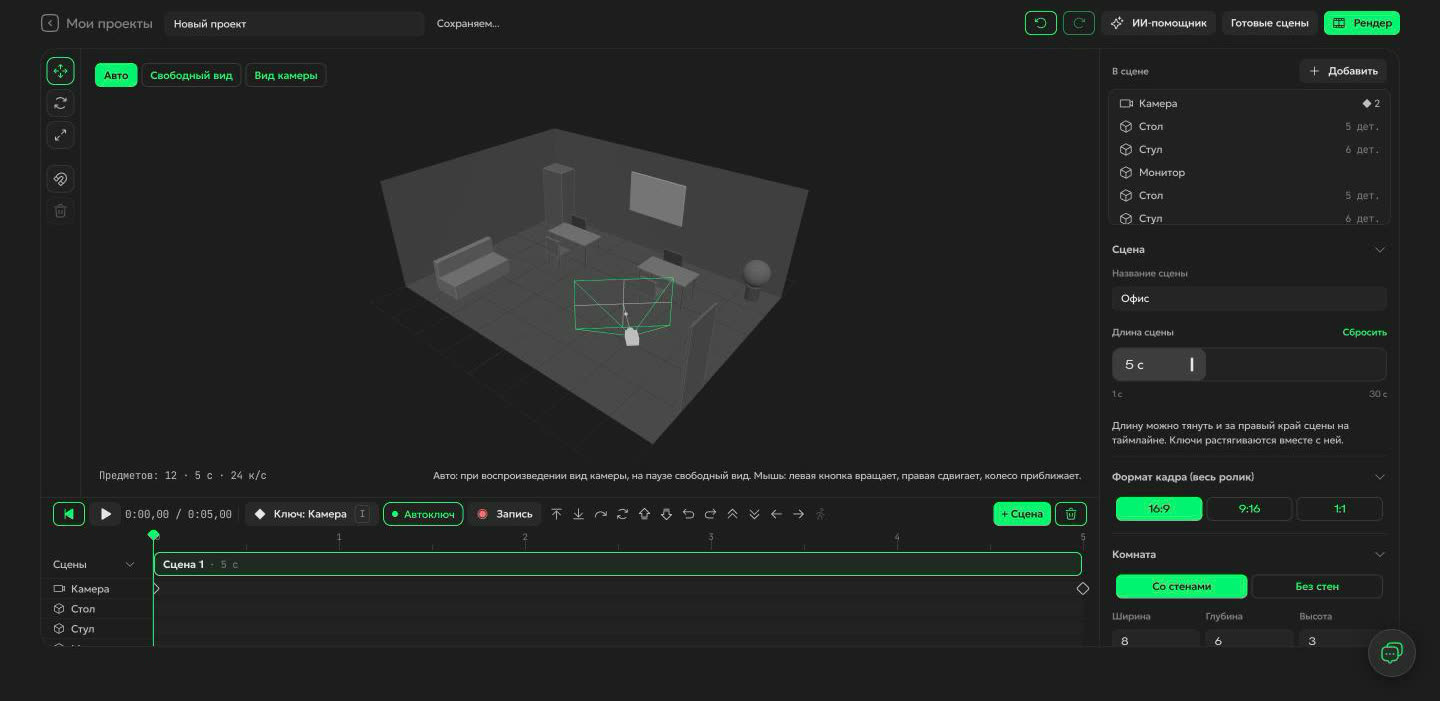Click the walking figure icon in timeline toolbar
Image resolution: width=1440 pixels, height=701 pixels.
tap(820, 514)
